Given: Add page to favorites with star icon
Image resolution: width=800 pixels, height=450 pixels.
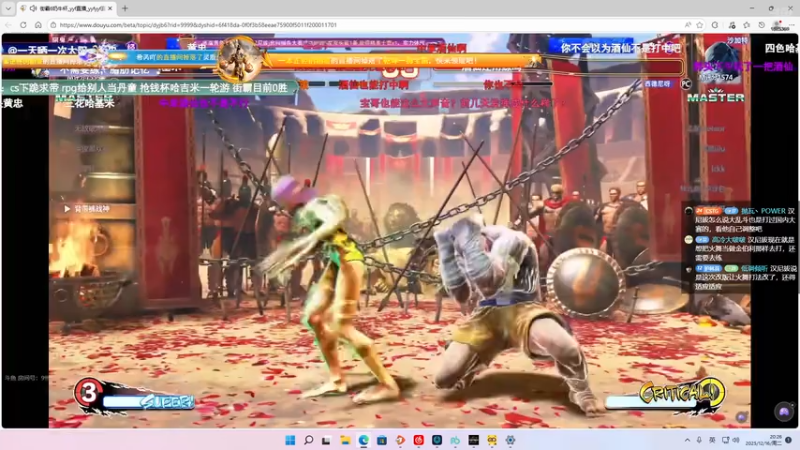Looking at the screenshot, I should (700, 24).
